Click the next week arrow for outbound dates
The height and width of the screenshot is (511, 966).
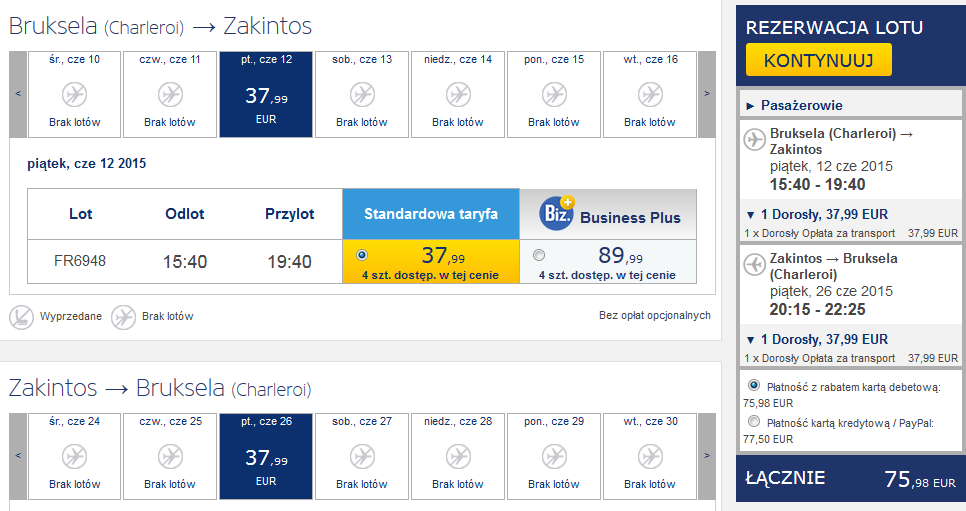tap(707, 94)
